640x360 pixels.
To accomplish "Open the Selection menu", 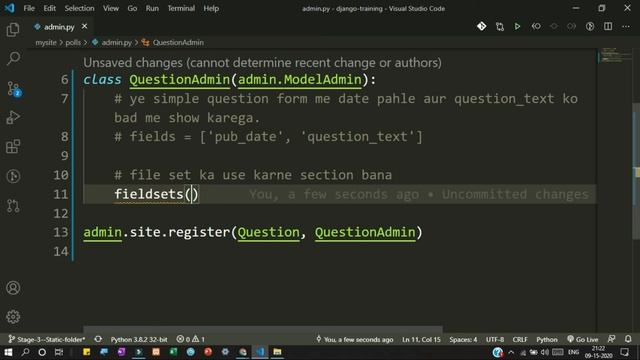I will click(x=79, y=8).
